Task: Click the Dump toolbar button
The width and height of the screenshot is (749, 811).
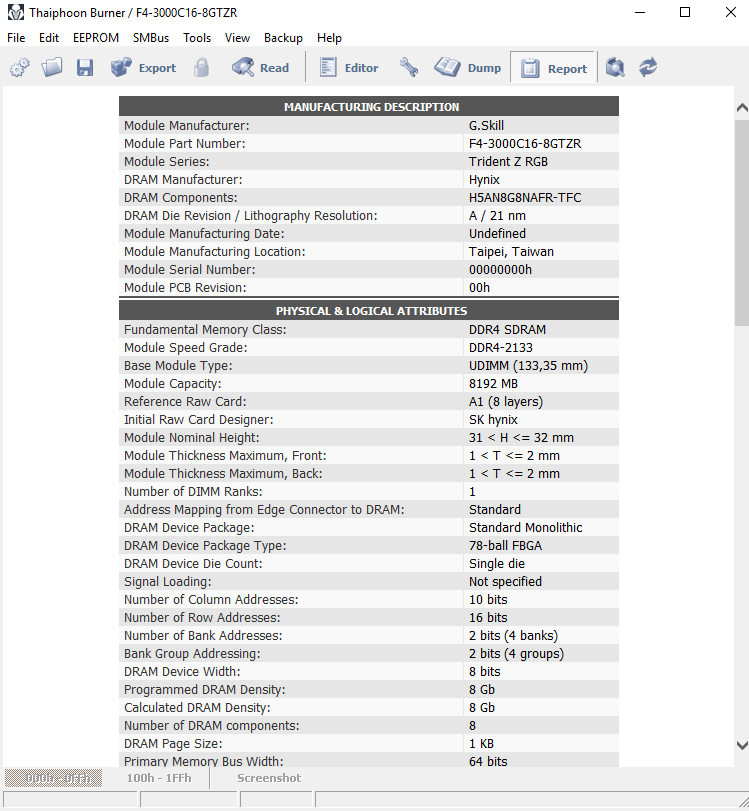Action: click(468, 68)
